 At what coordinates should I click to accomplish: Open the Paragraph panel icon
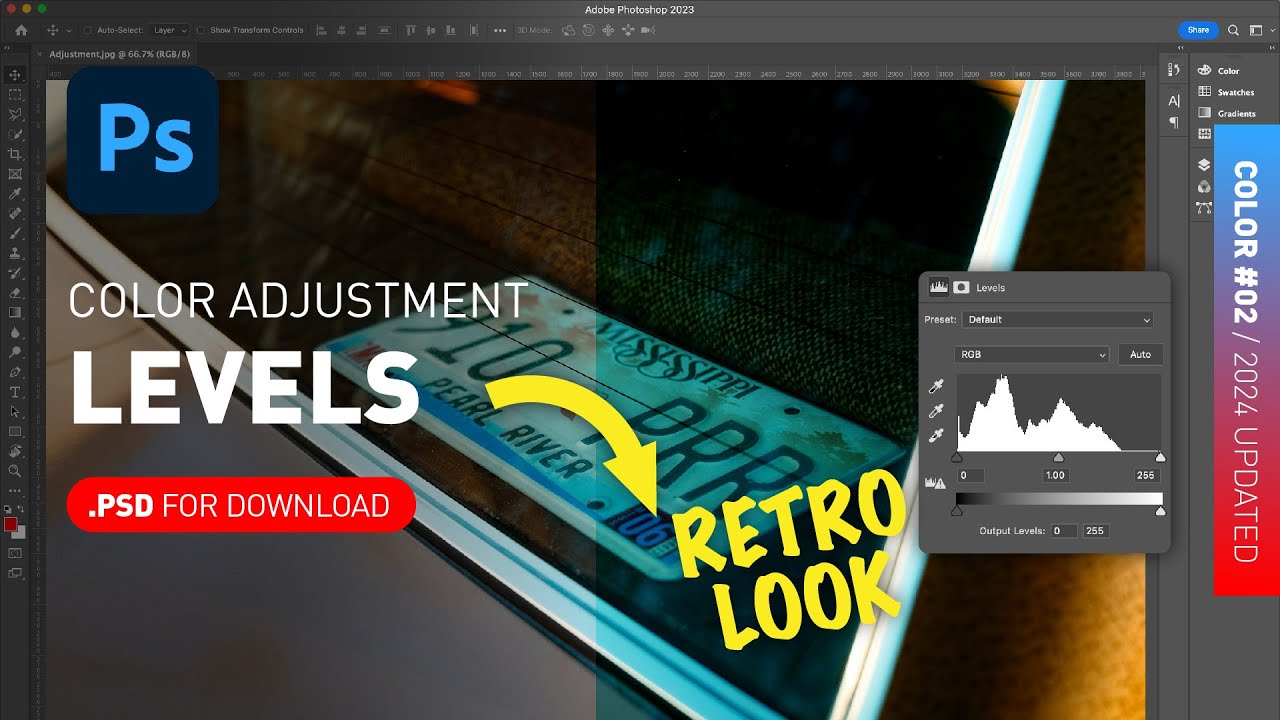click(1174, 122)
